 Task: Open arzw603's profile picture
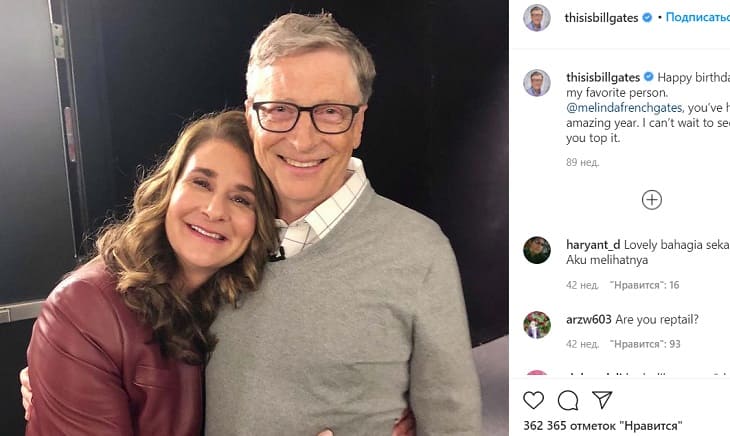[537, 325]
